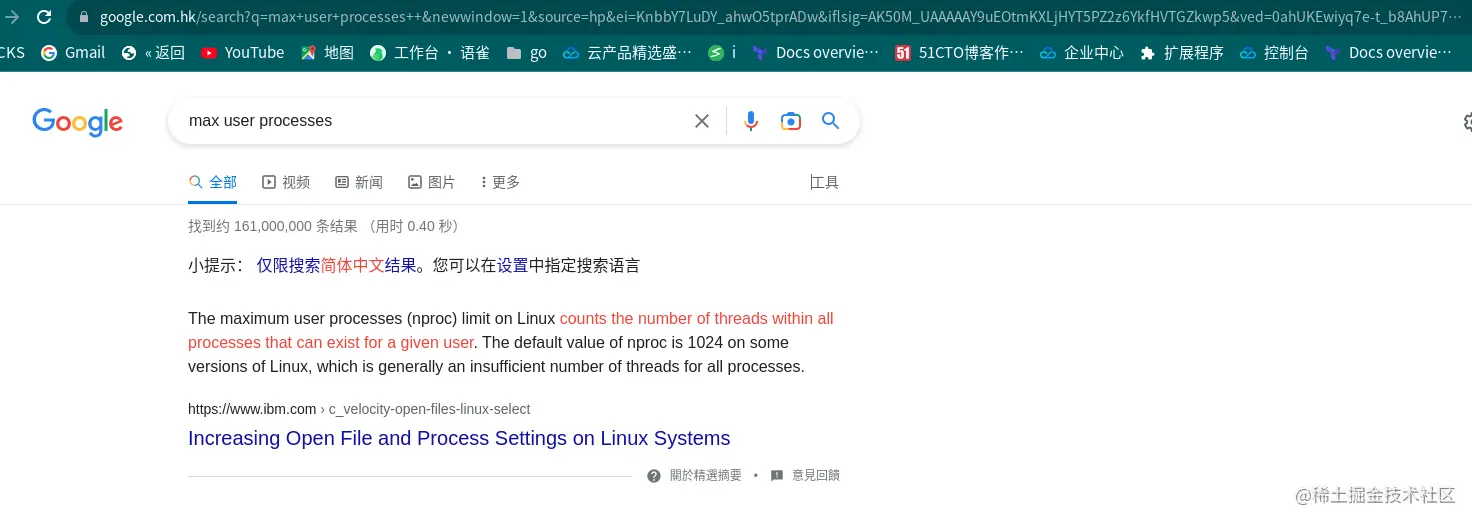Click the 意見回饋 feedback link
The image size is (1472, 522).
[x=816, y=476]
